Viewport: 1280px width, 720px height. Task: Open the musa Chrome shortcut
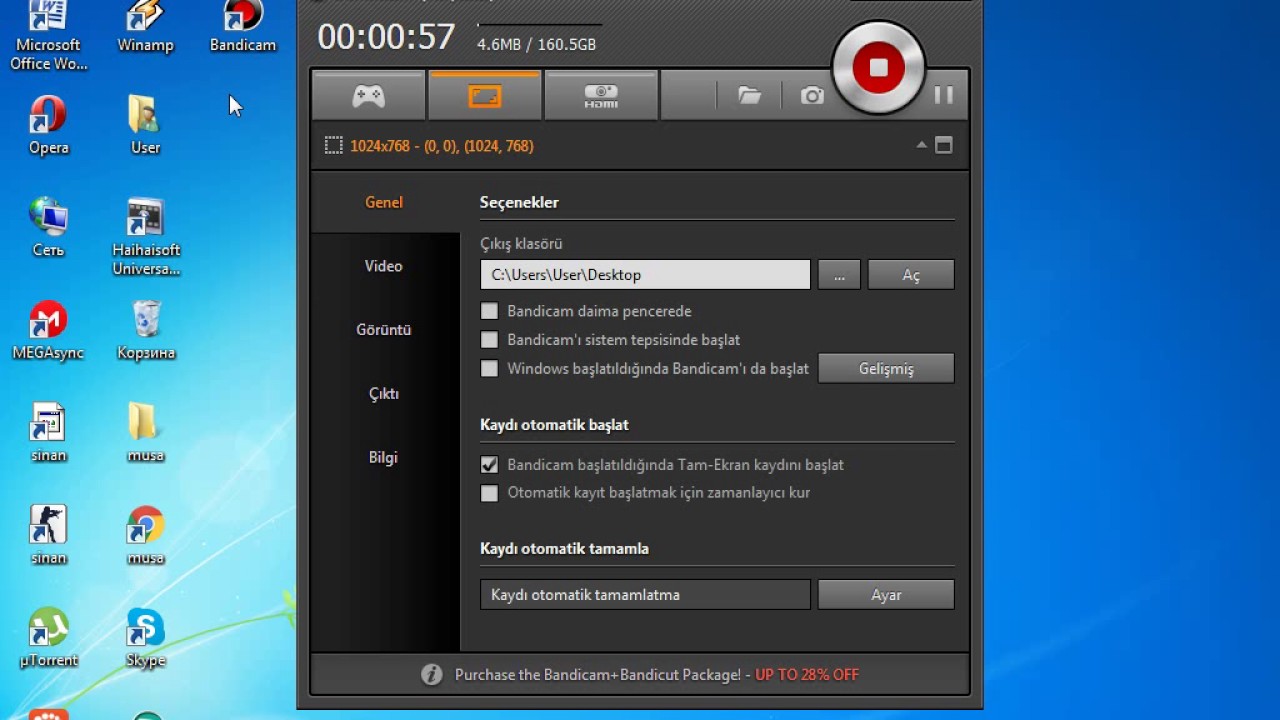point(146,536)
